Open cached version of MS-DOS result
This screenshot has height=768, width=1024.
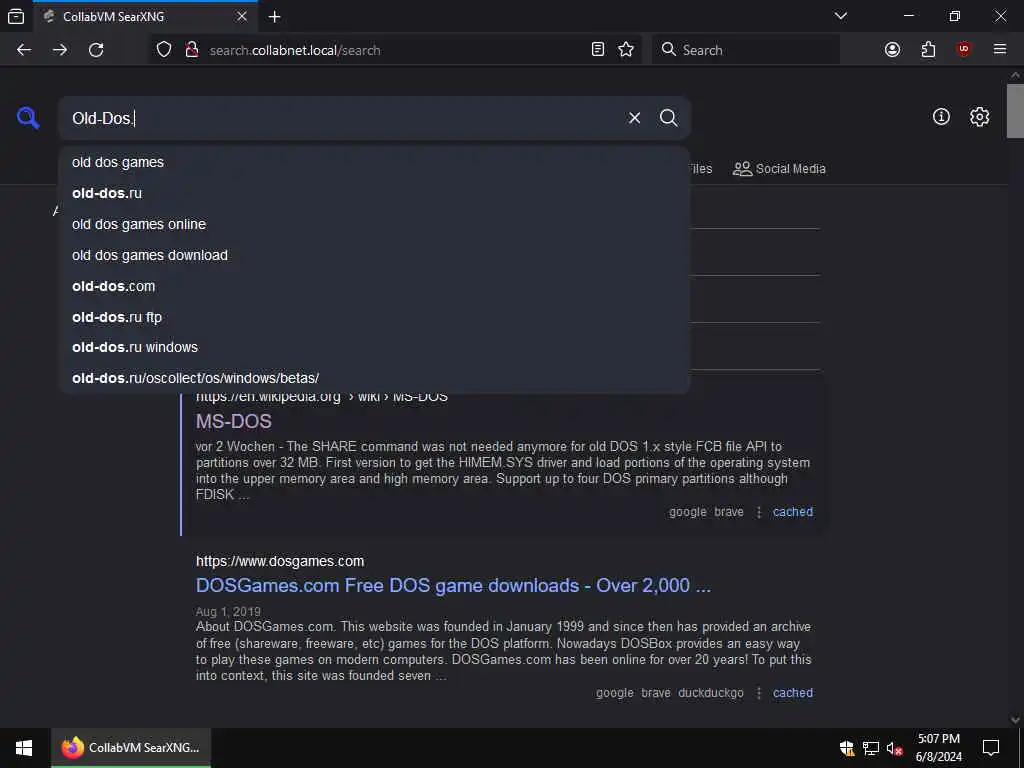click(793, 512)
